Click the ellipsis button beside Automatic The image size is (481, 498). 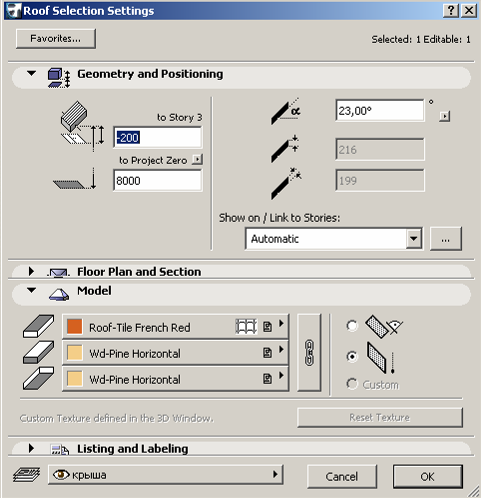tap(446, 239)
